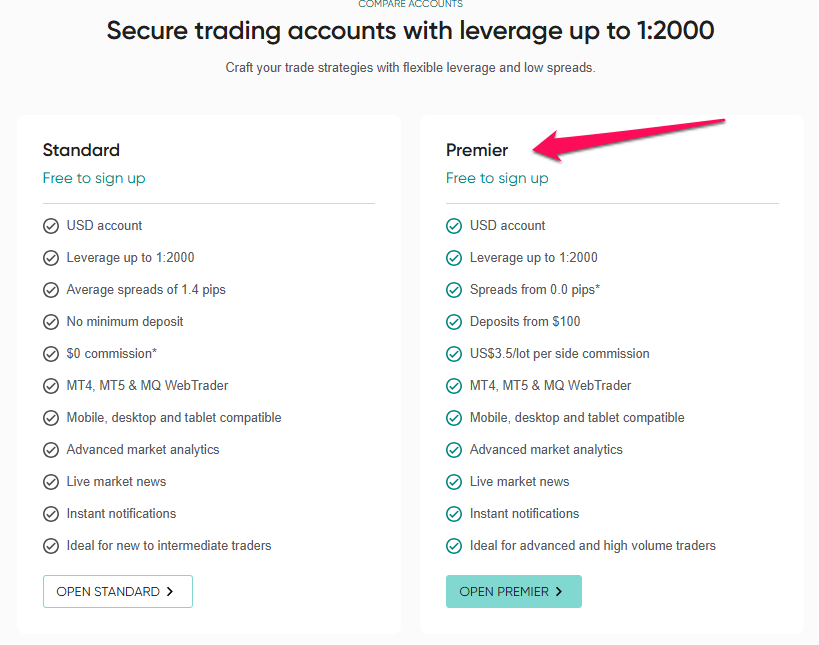Open a Standard account
Screen dimensions: 819x645
pyautogui.click(x=118, y=592)
